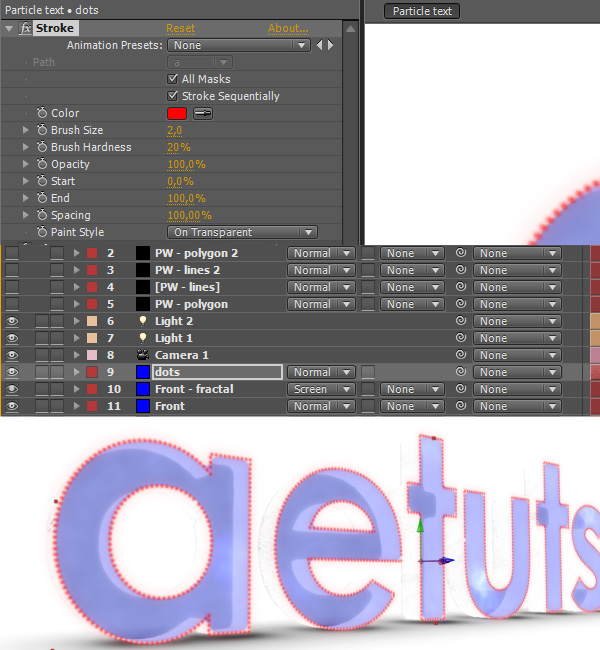Click the Brush Hardness stopwatch icon
This screenshot has height=650, width=600.
click(42, 147)
